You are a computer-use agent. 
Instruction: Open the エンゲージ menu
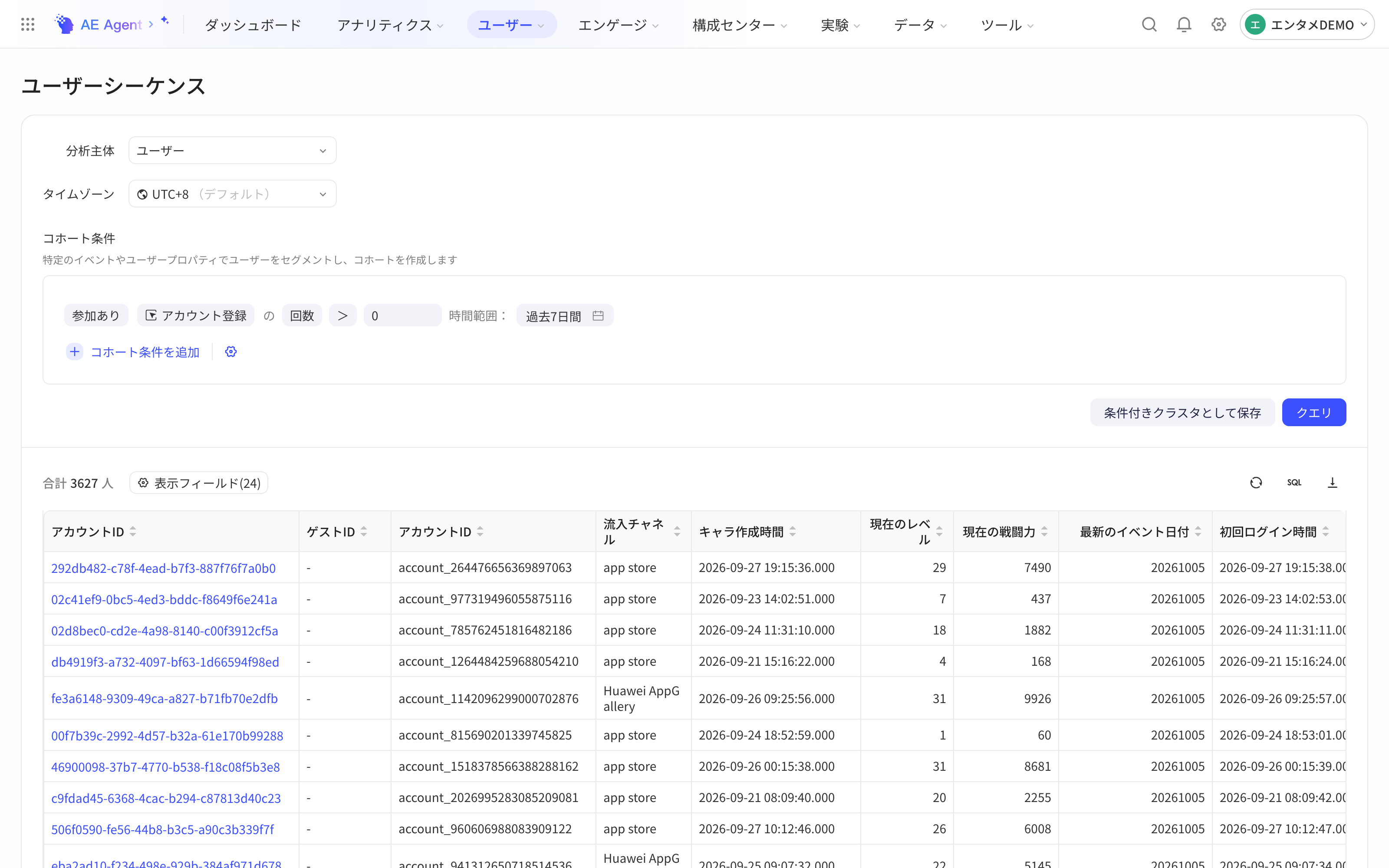click(x=619, y=25)
